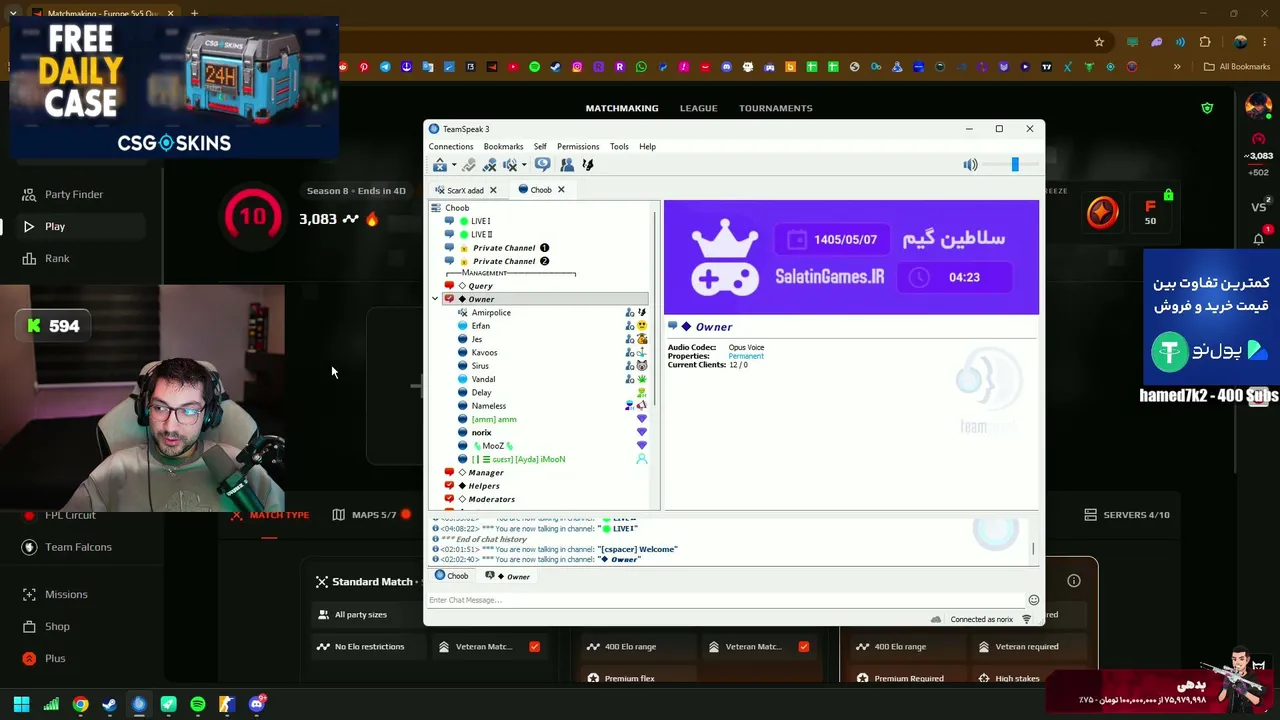This screenshot has height=720, width=1280.
Task: Click the connection quality icon in status bar
Action: 1026,619
